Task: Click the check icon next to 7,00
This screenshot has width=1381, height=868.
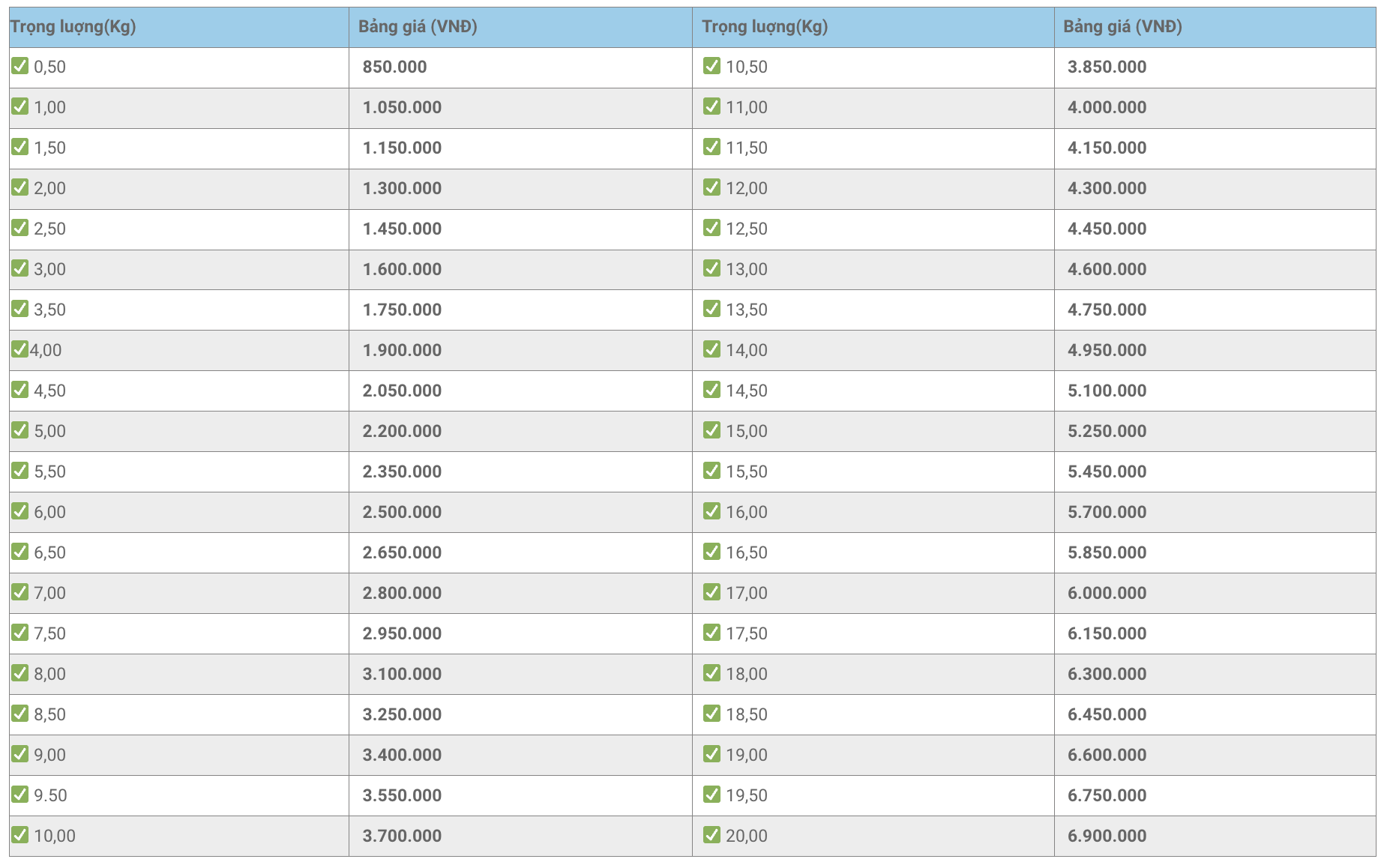Action: pyautogui.click(x=19, y=592)
